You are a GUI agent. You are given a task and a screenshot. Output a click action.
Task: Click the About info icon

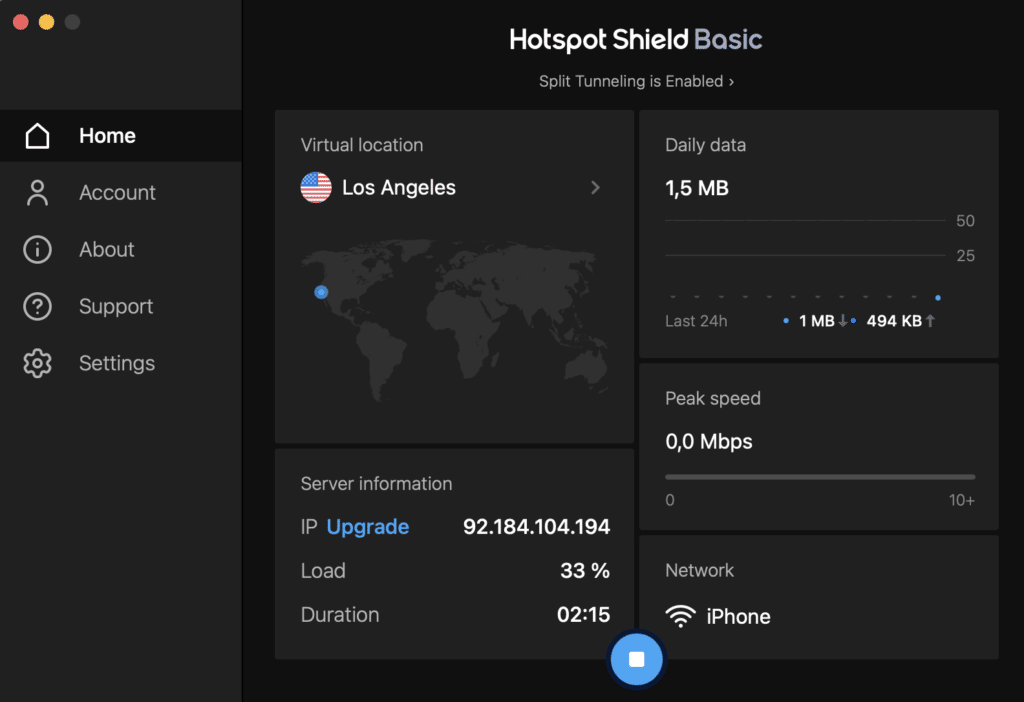click(x=37, y=249)
